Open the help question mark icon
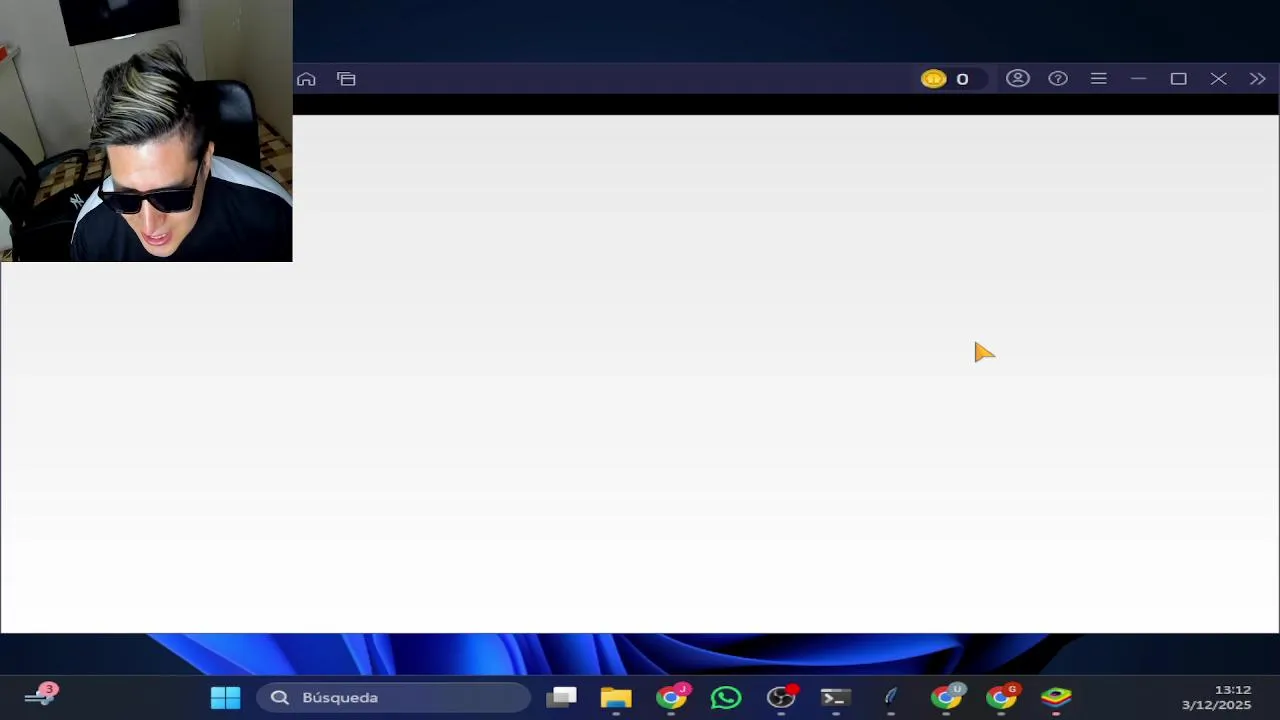This screenshot has height=720, width=1280. coord(1058,78)
